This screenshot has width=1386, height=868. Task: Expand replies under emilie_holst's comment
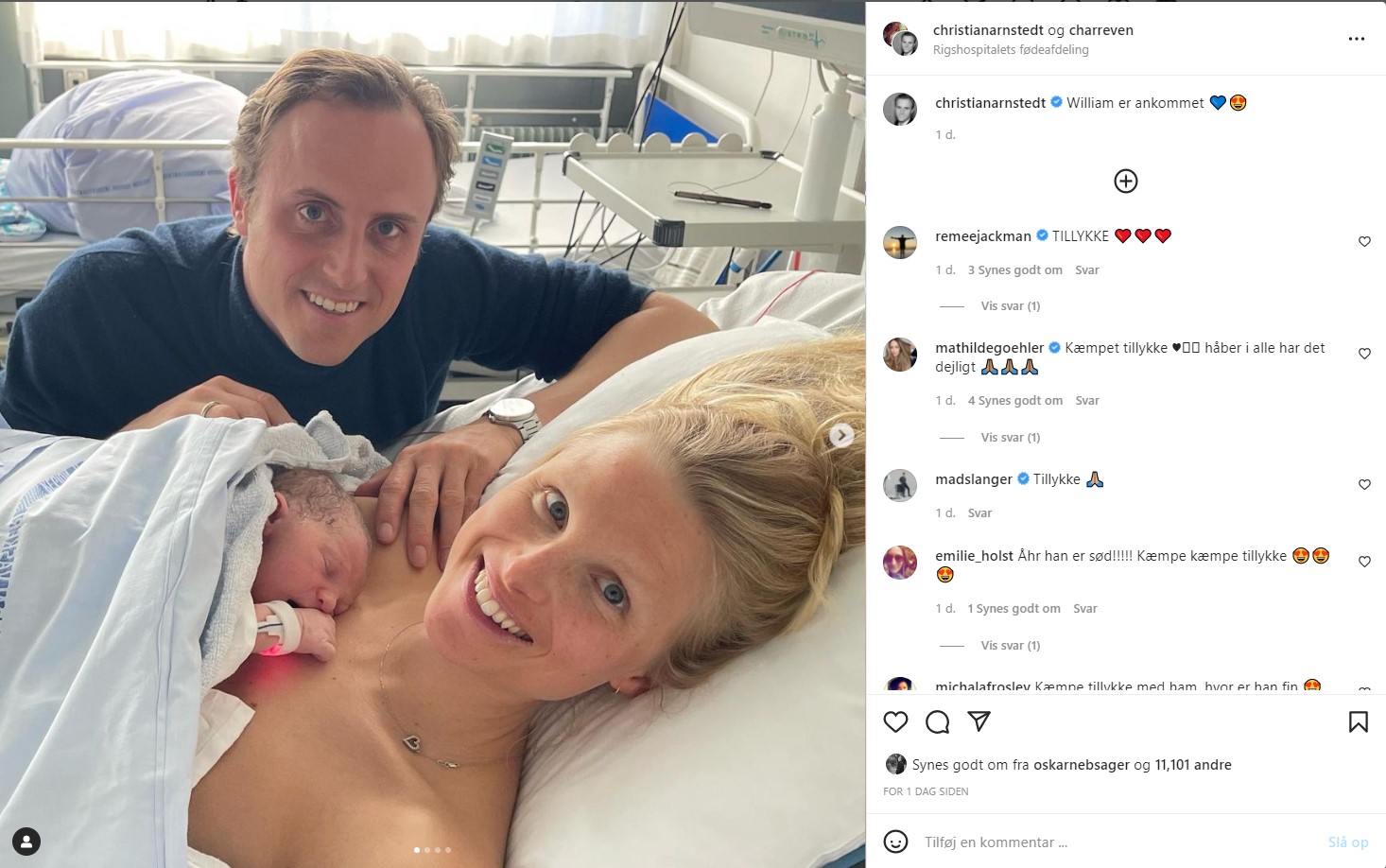pyautogui.click(x=1010, y=645)
